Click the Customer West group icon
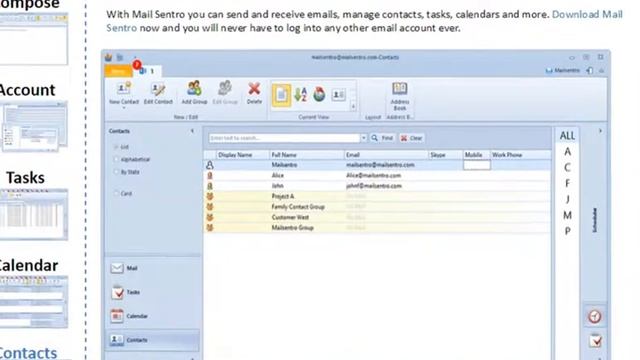 (210, 218)
